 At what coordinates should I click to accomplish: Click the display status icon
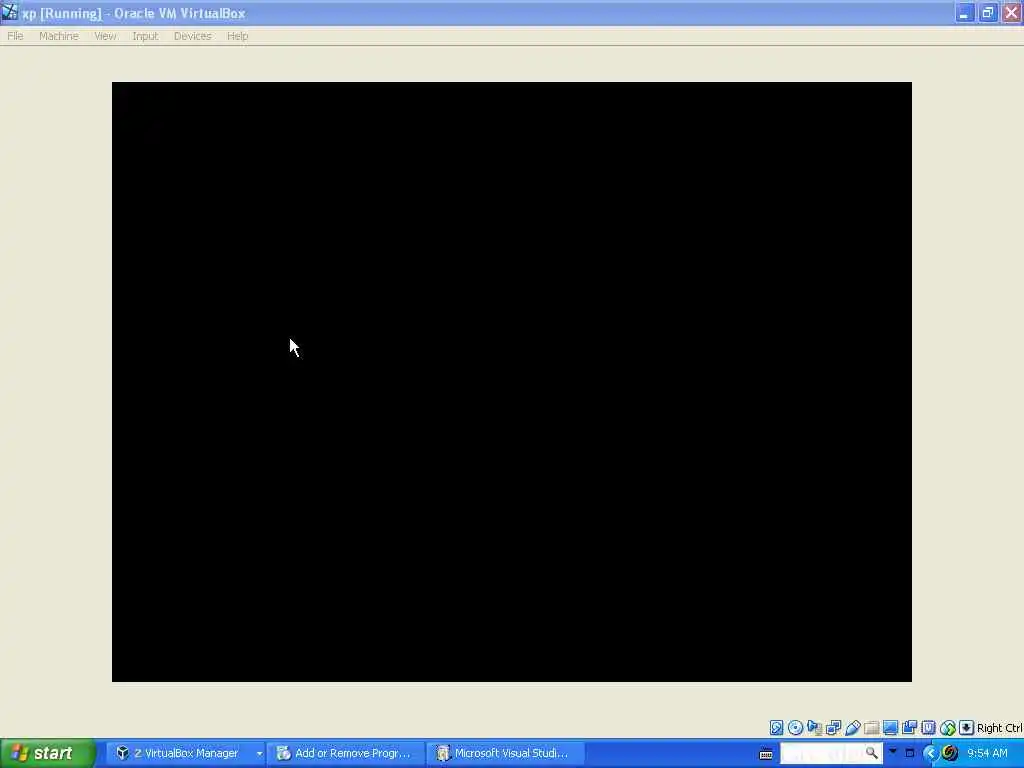tap(890, 728)
